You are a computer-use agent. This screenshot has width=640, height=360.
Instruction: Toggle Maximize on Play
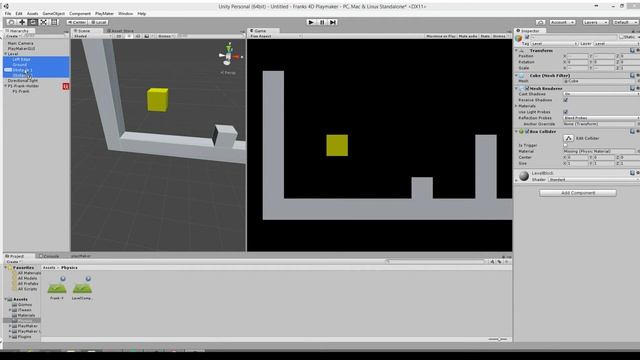click(440, 36)
